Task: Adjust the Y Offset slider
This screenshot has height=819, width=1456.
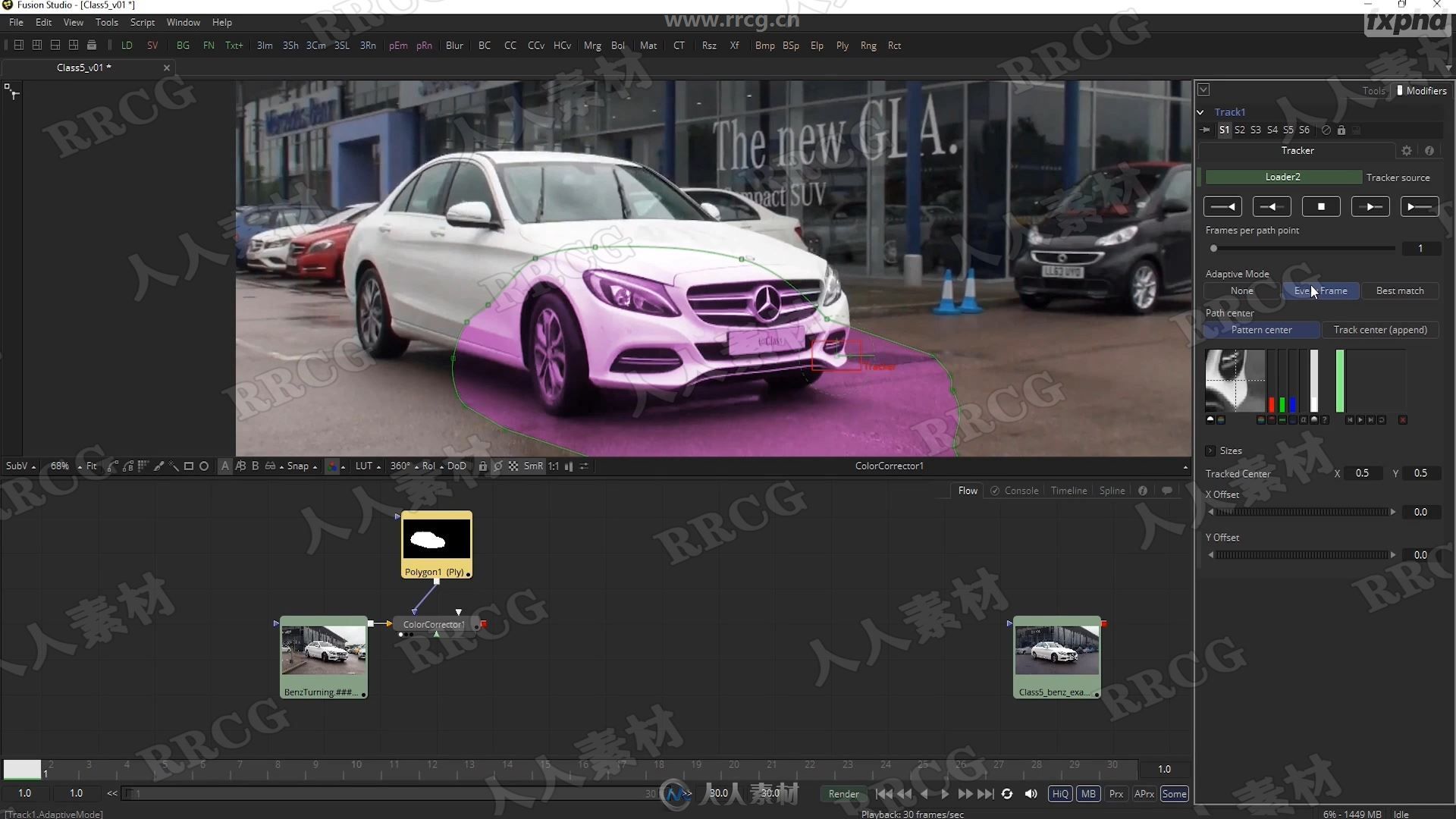Action: click(1301, 555)
